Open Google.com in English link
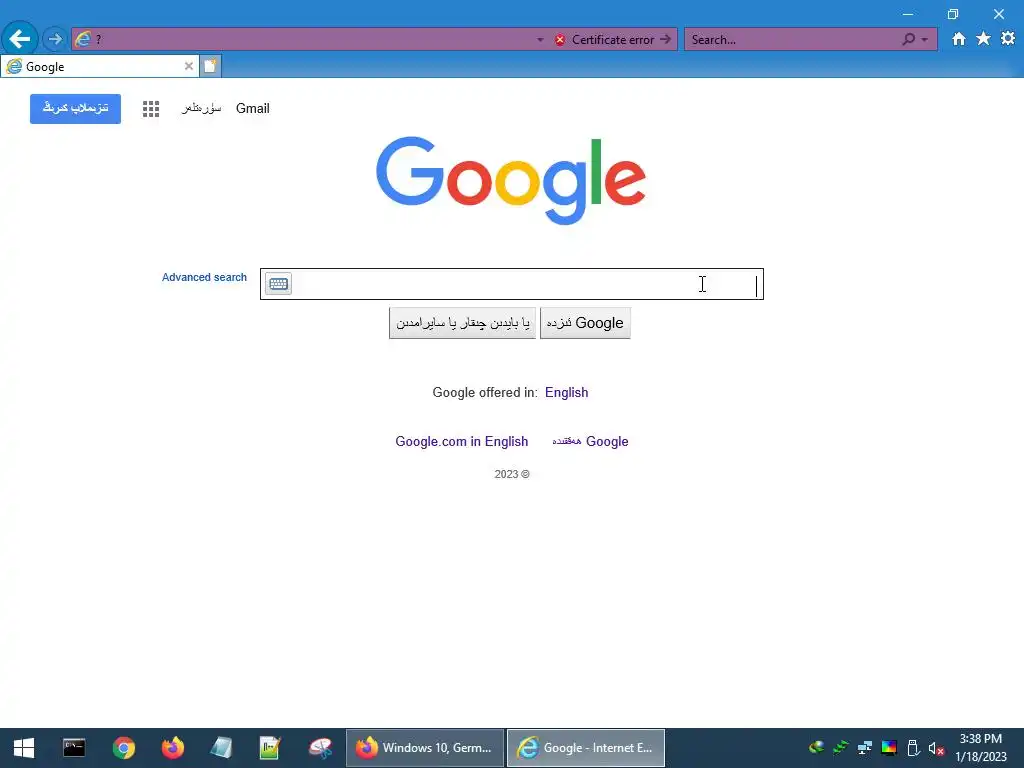Viewport: 1024px width, 768px height. click(x=462, y=441)
